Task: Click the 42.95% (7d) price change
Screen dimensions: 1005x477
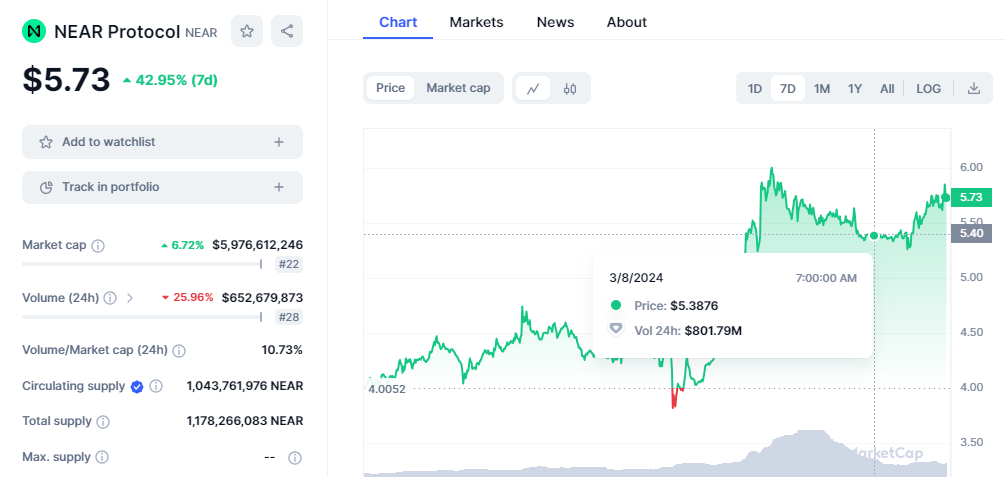Action: click(x=170, y=80)
